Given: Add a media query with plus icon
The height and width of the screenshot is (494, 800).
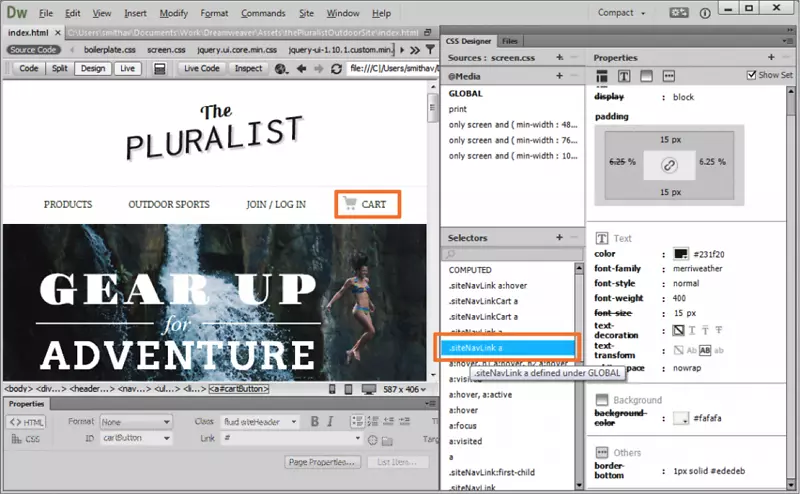Looking at the screenshot, I should point(560,76).
